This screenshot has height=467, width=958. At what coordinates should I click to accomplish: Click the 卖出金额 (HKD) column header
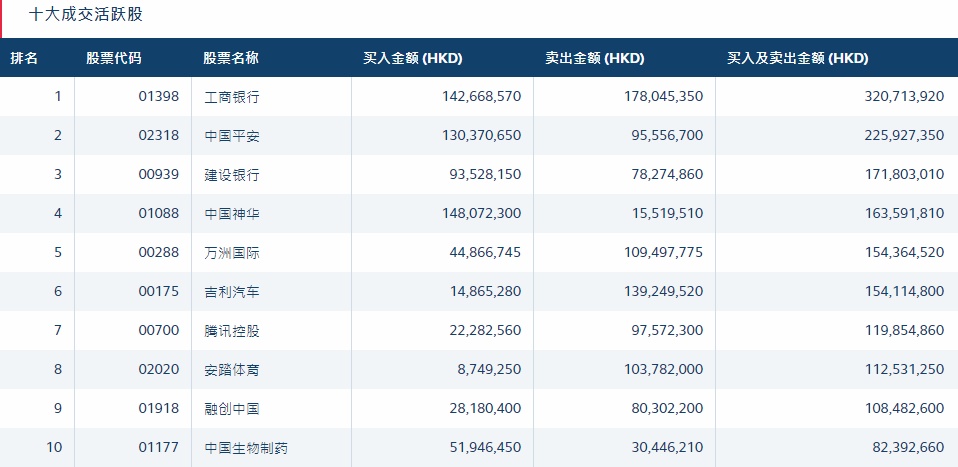coord(595,58)
